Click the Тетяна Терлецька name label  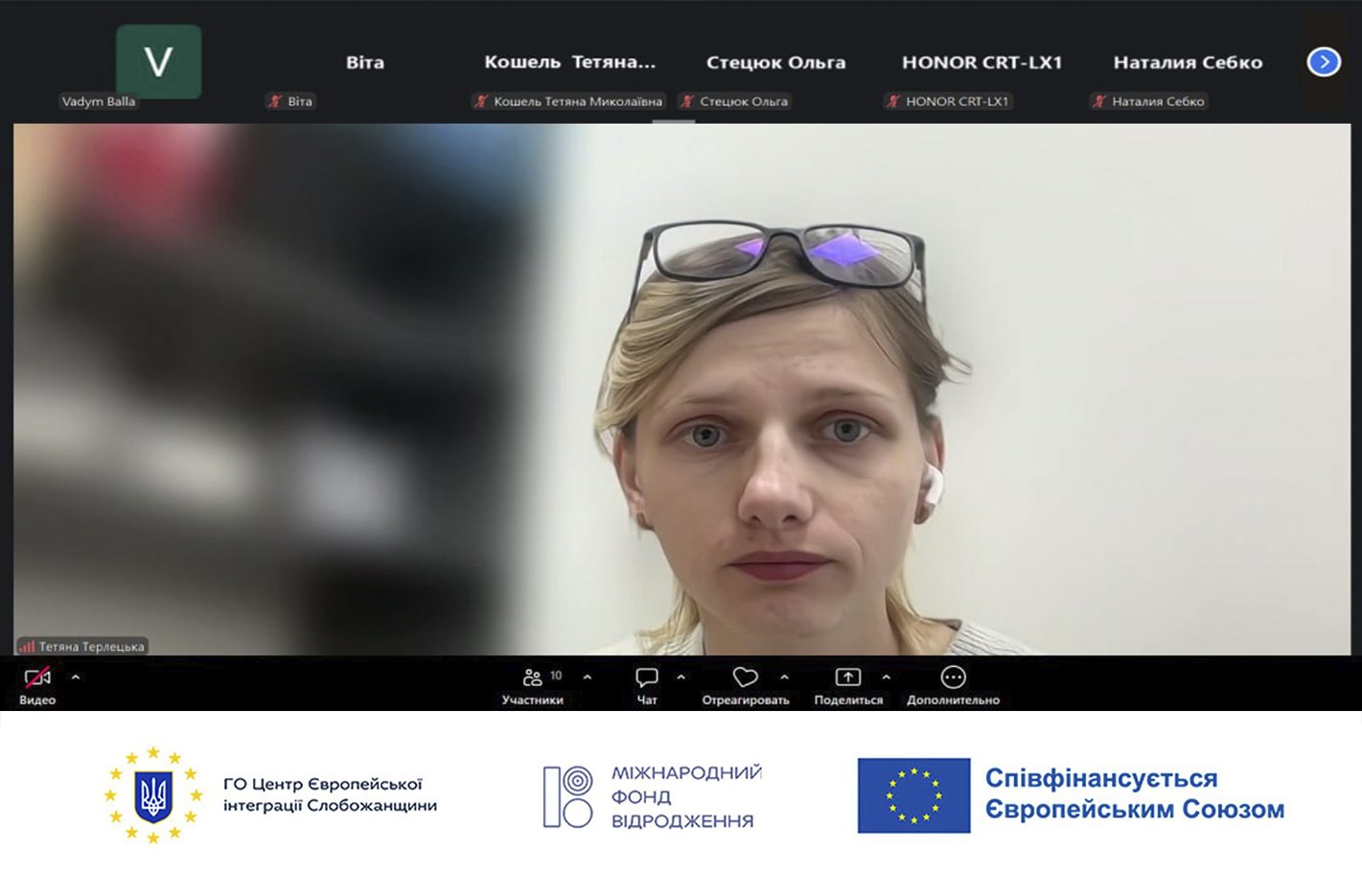click(x=91, y=647)
